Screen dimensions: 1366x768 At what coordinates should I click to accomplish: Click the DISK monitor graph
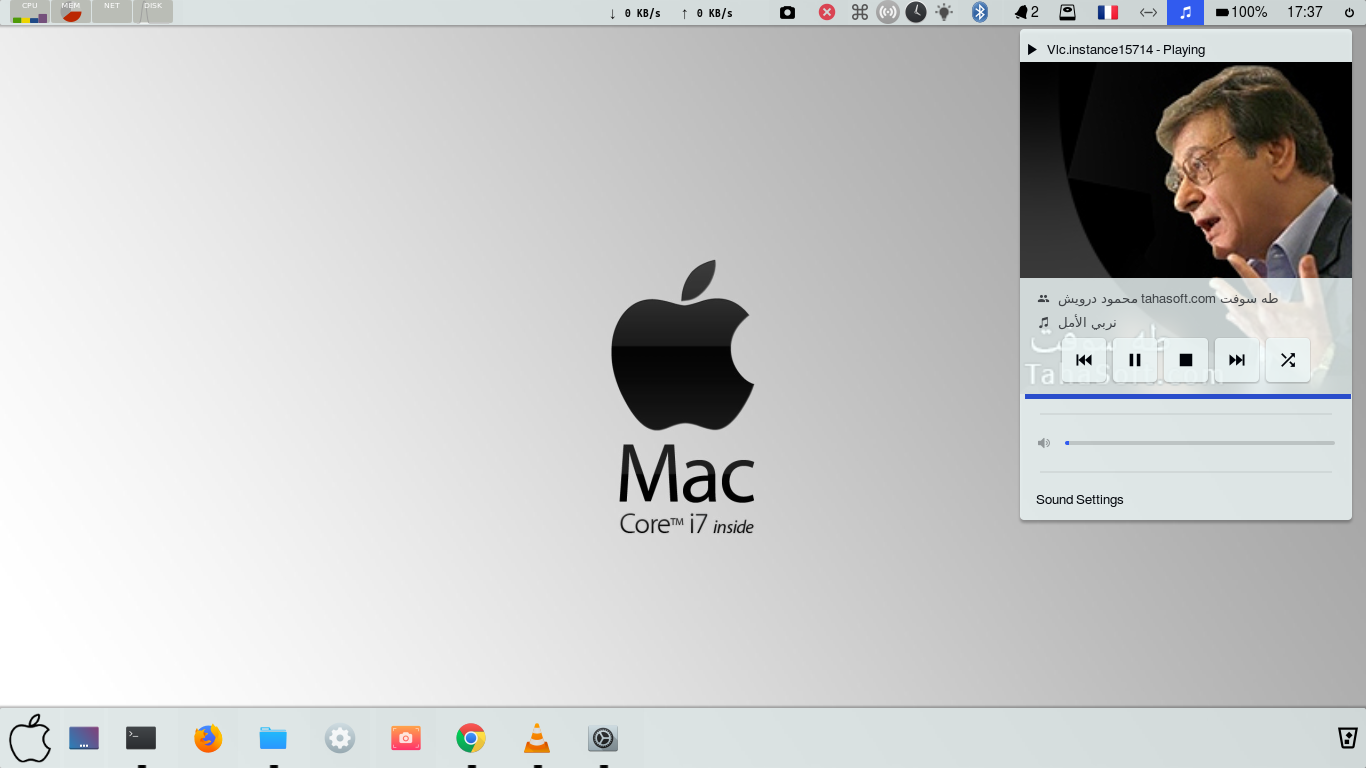click(x=153, y=12)
